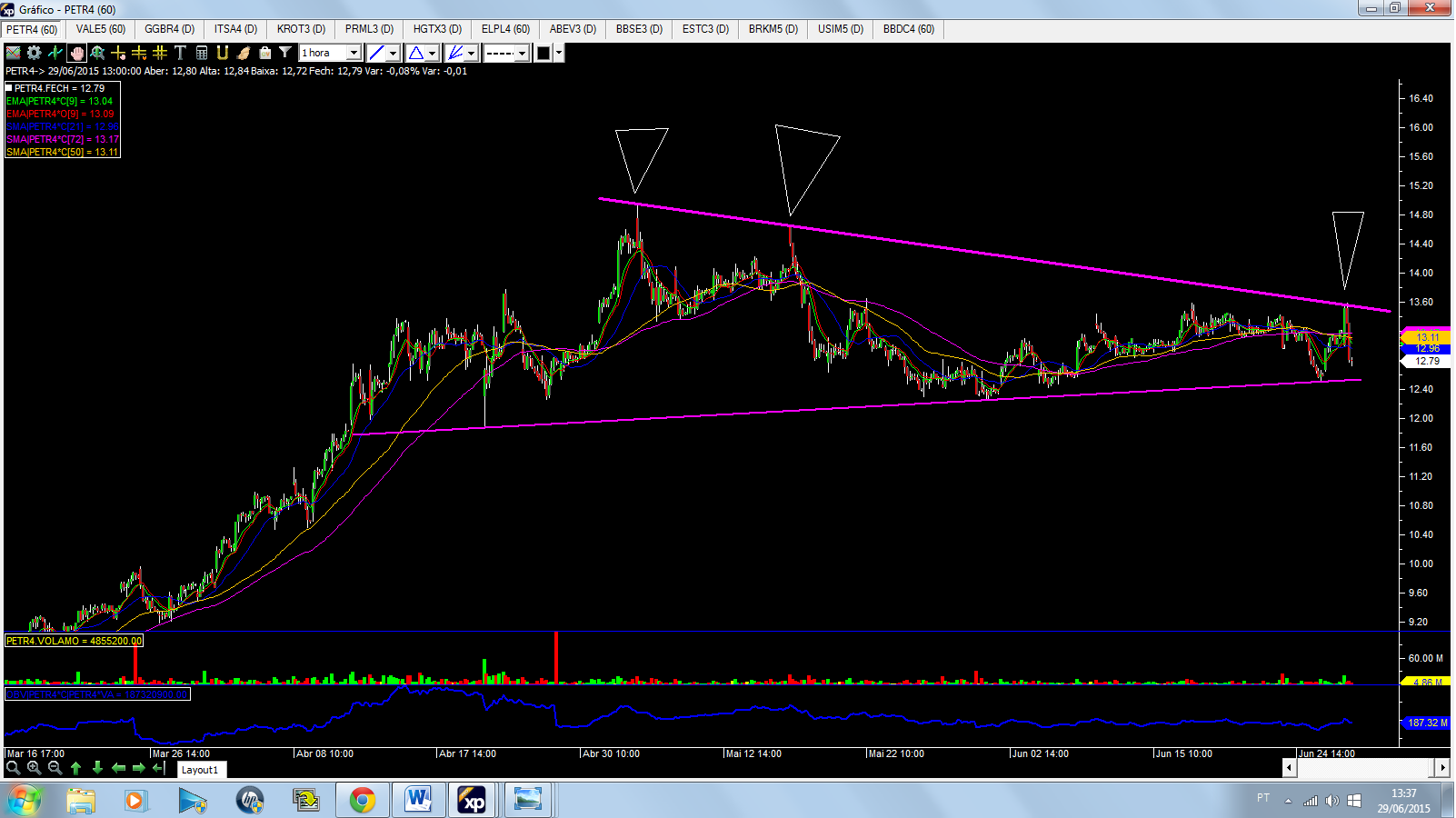
Task: Expand the triangle shape dropdown arrow
Action: [x=433, y=53]
